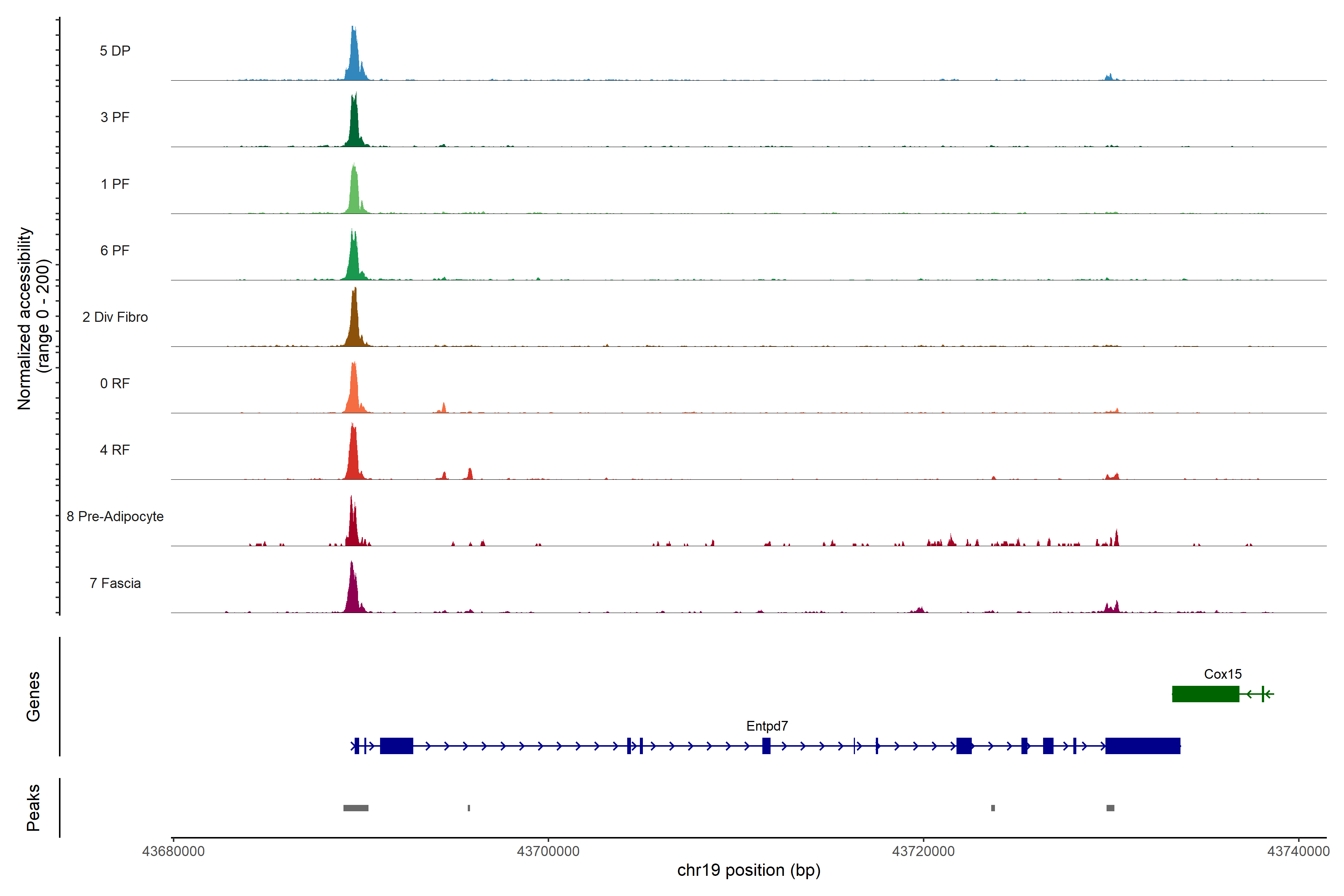Click the 2 Div Fibro label
Screen dimensions: 1344x896
(115, 317)
